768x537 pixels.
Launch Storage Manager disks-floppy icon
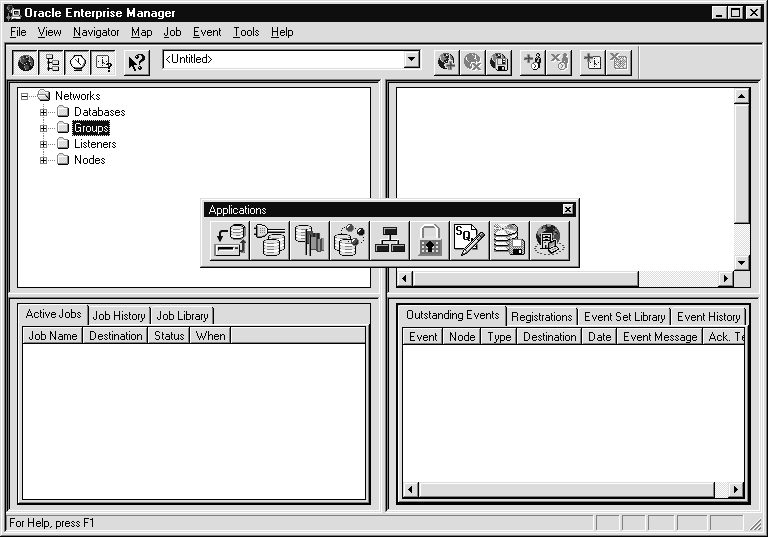[509, 240]
